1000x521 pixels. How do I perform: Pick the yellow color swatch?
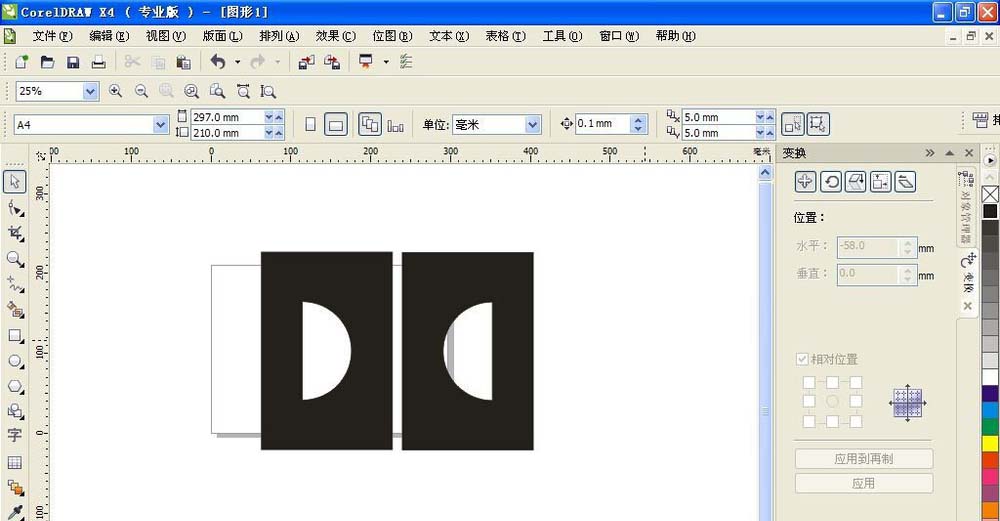click(990, 443)
